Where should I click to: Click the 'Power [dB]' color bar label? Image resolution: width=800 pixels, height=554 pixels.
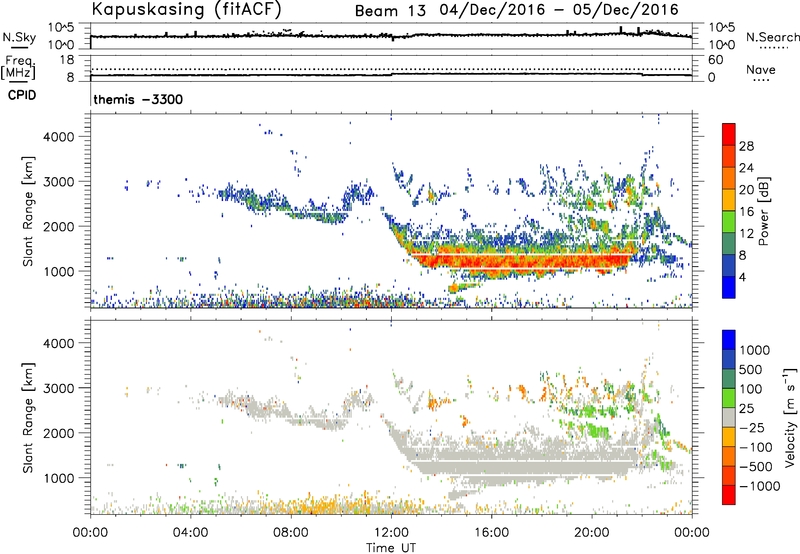tap(763, 211)
